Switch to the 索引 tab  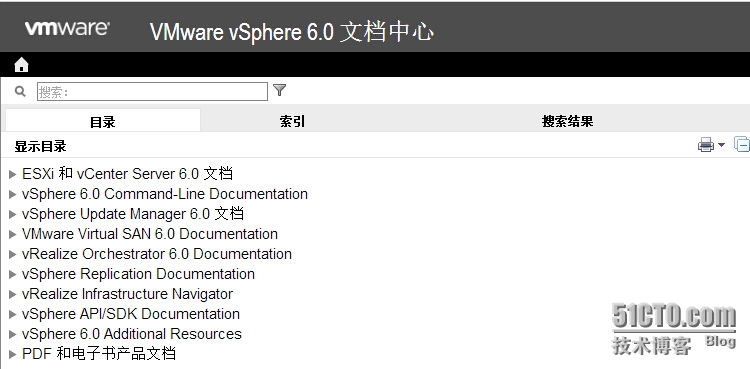point(292,121)
